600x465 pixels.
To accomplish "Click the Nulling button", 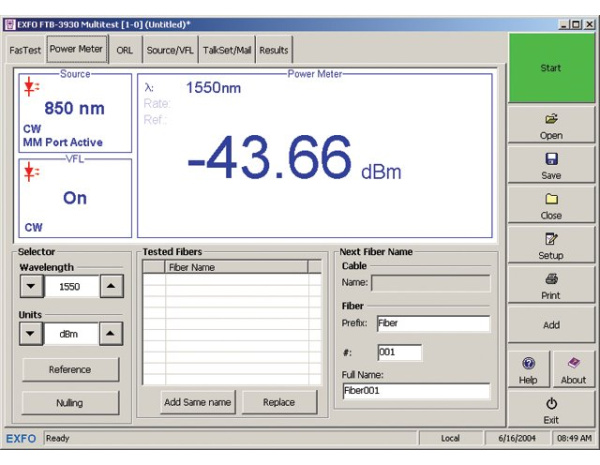I will point(69,402).
